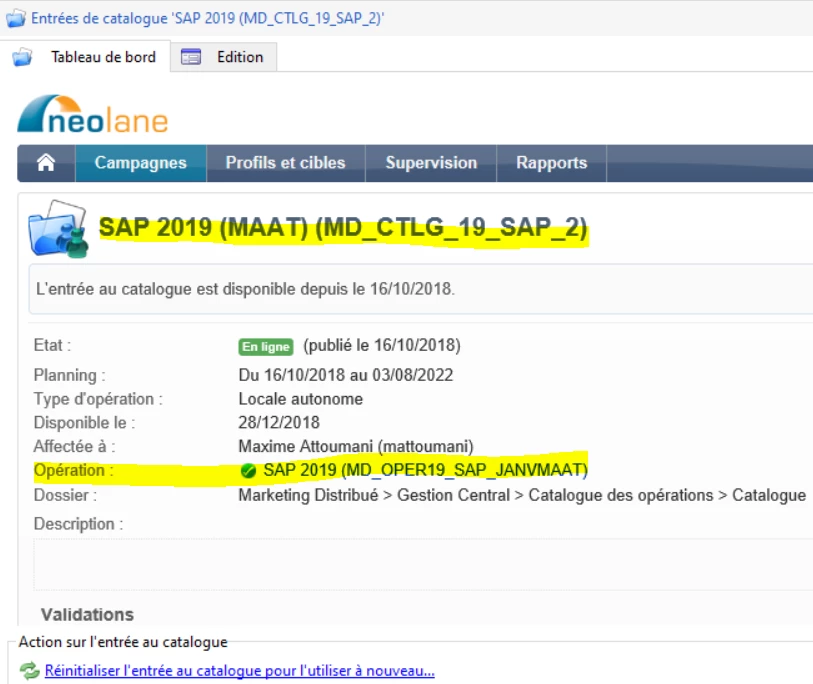Click the date '28/12/2018' beside Disponible le
The height and width of the screenshot is (684, 813).
[279, 423]
